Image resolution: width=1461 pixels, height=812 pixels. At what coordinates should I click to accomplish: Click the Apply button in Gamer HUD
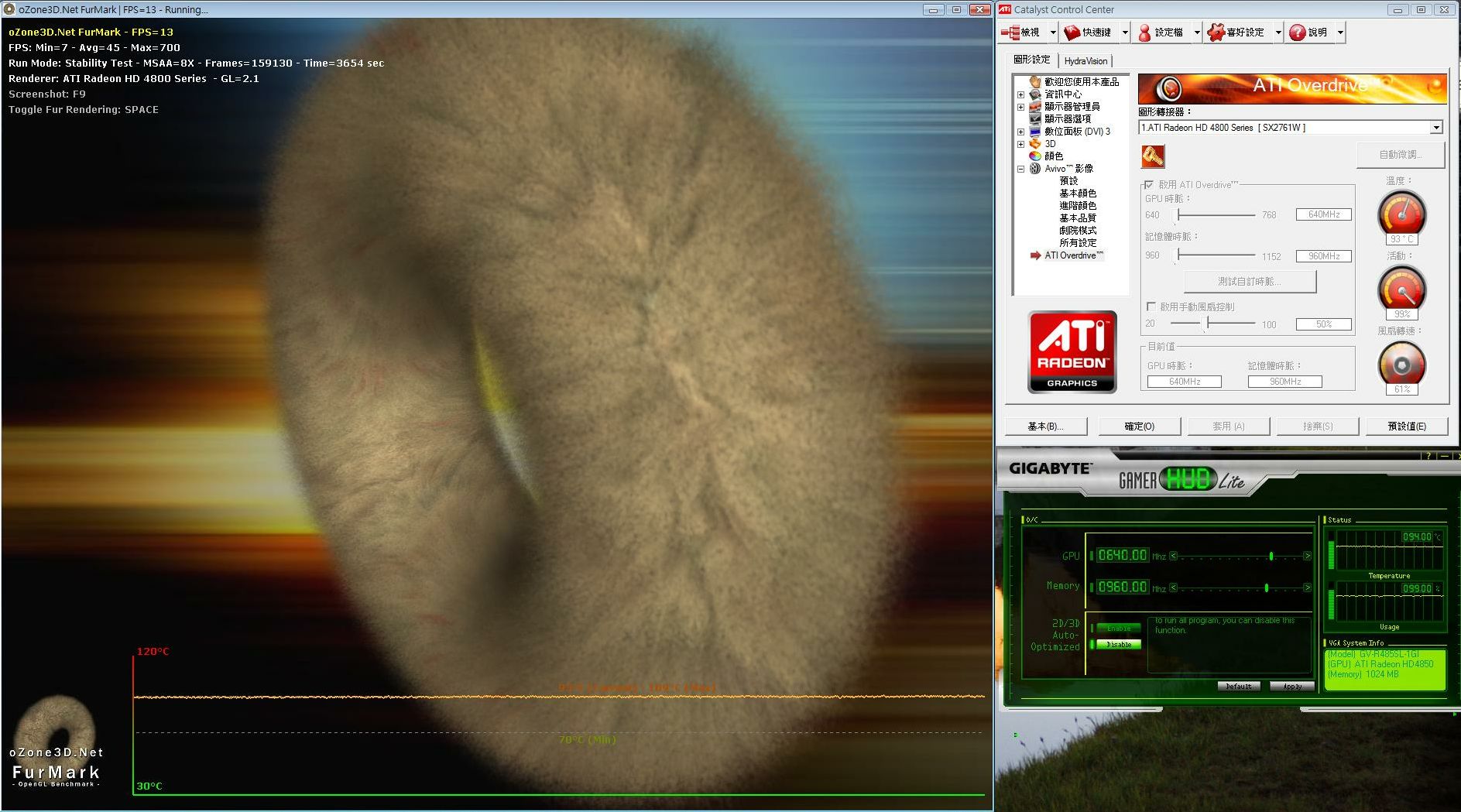click(1291, 686)
